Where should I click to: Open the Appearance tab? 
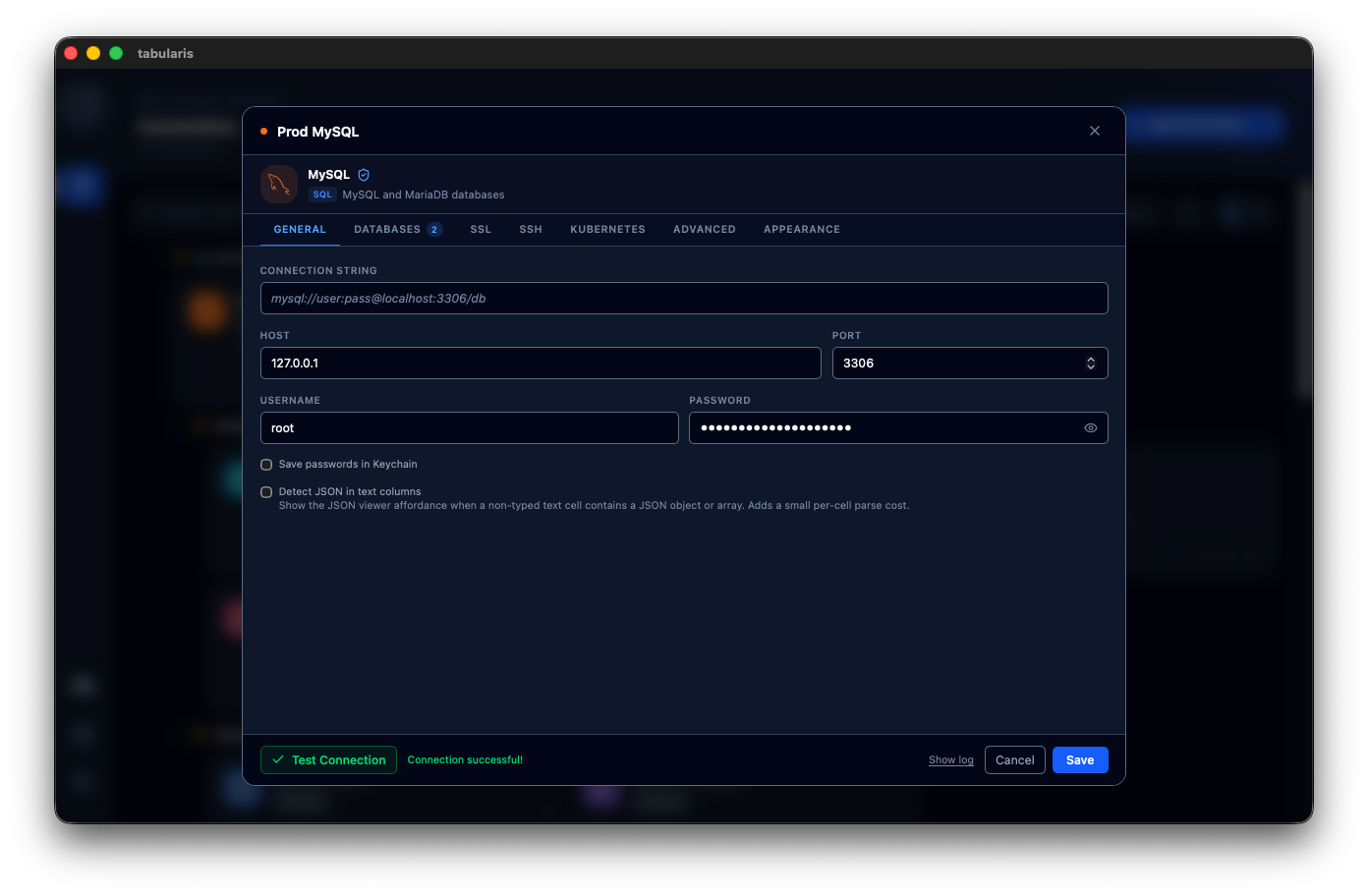tap(802, 230)
